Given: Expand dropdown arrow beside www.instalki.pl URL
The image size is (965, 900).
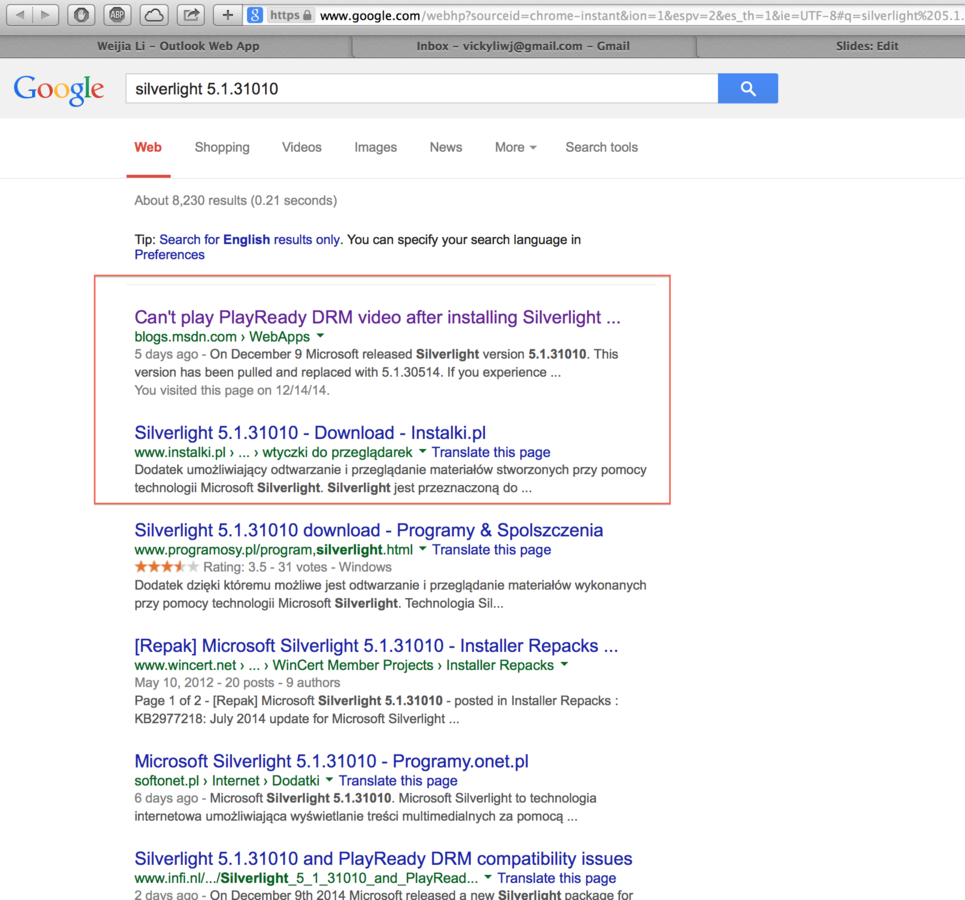Looking at the screenshot, I should (422, 451).
